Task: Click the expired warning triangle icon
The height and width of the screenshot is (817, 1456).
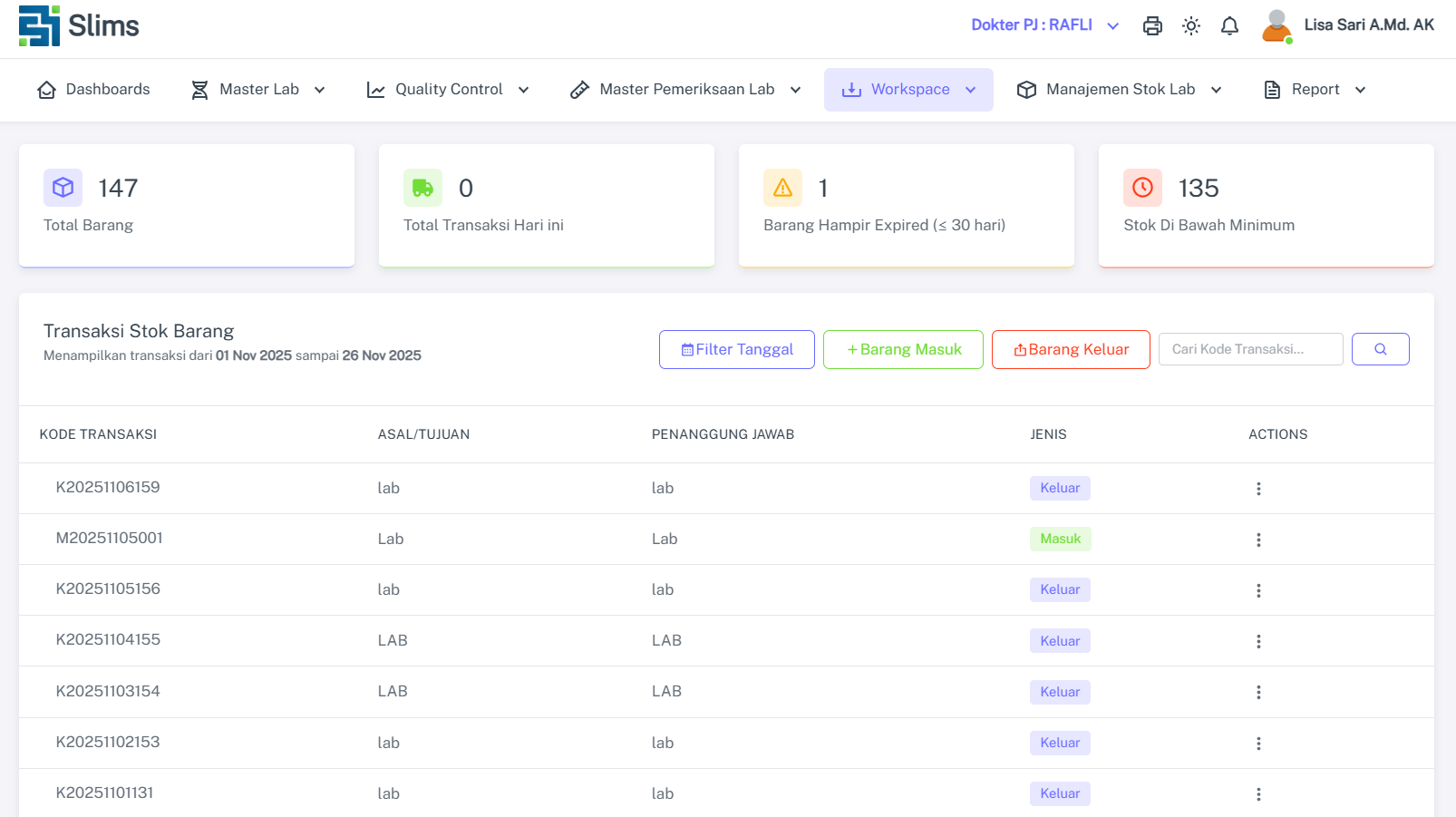Action: (782, 188)
